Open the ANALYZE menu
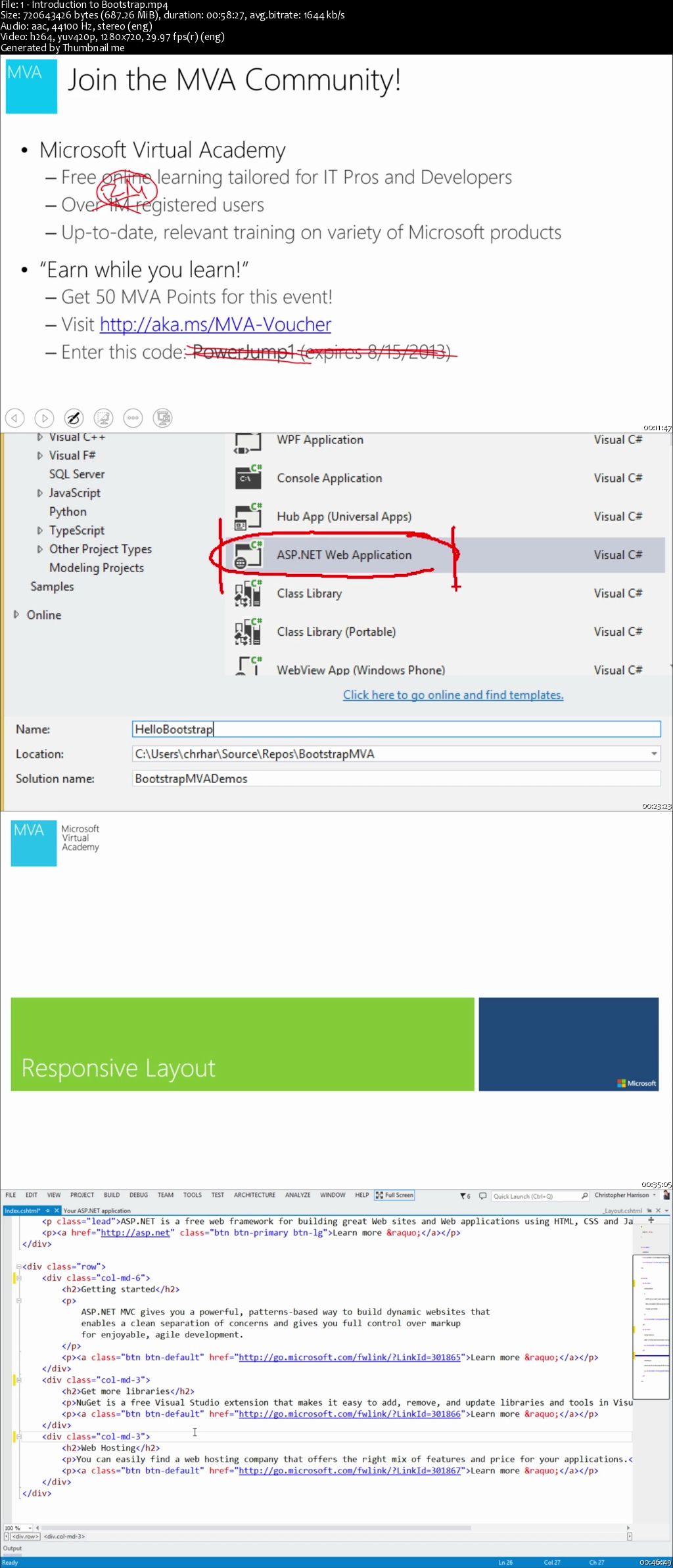The image size is (673, 1568). 298,1195
